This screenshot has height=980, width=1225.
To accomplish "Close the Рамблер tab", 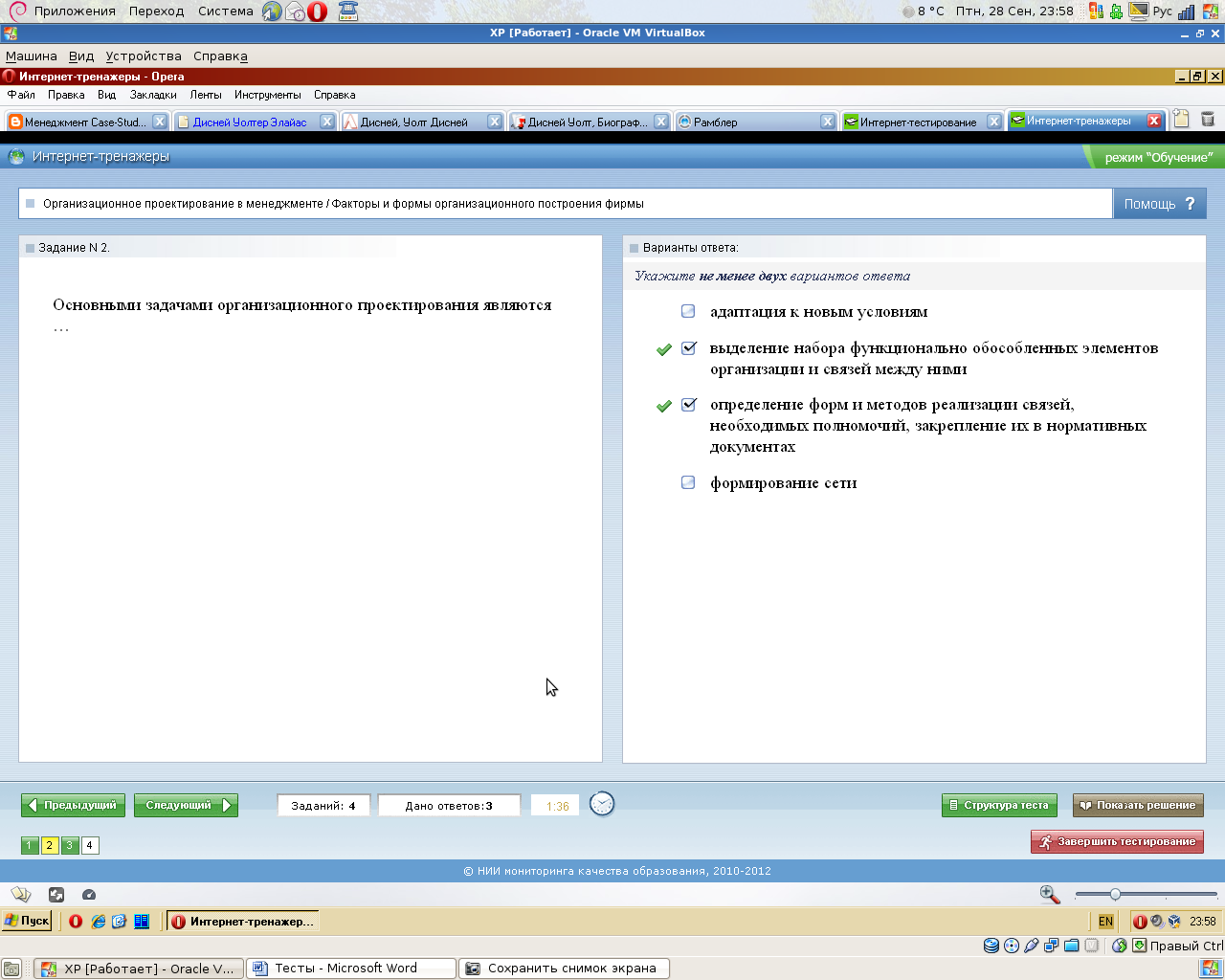I will click(x=828, y=122).
